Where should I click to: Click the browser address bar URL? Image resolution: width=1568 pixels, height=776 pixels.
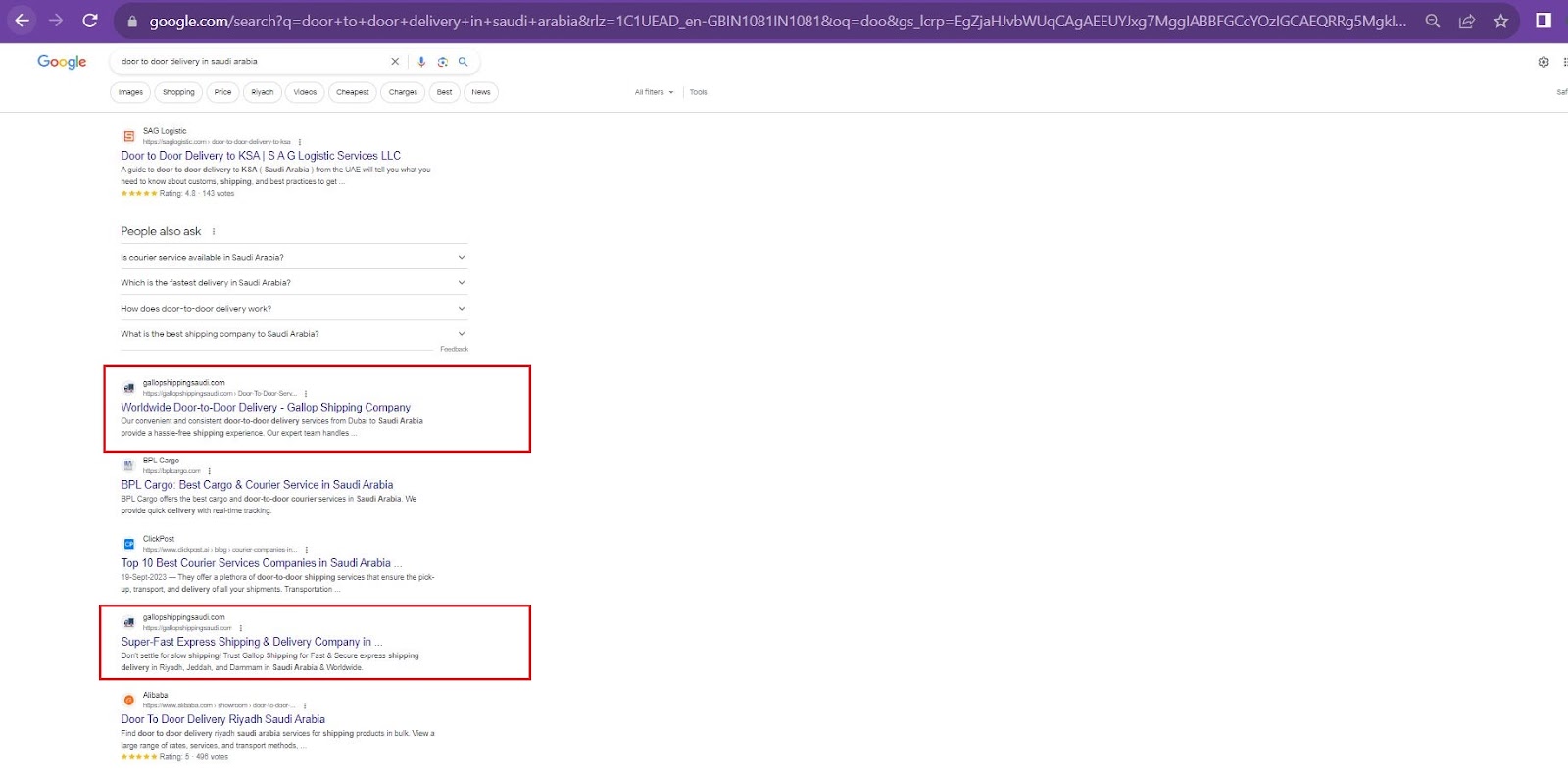[777, 21]
